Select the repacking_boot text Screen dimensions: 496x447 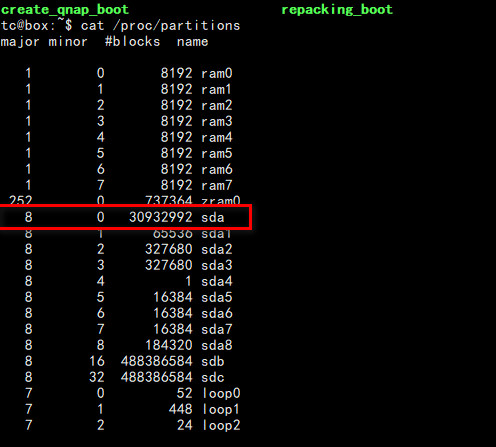[x=337, y=10]
